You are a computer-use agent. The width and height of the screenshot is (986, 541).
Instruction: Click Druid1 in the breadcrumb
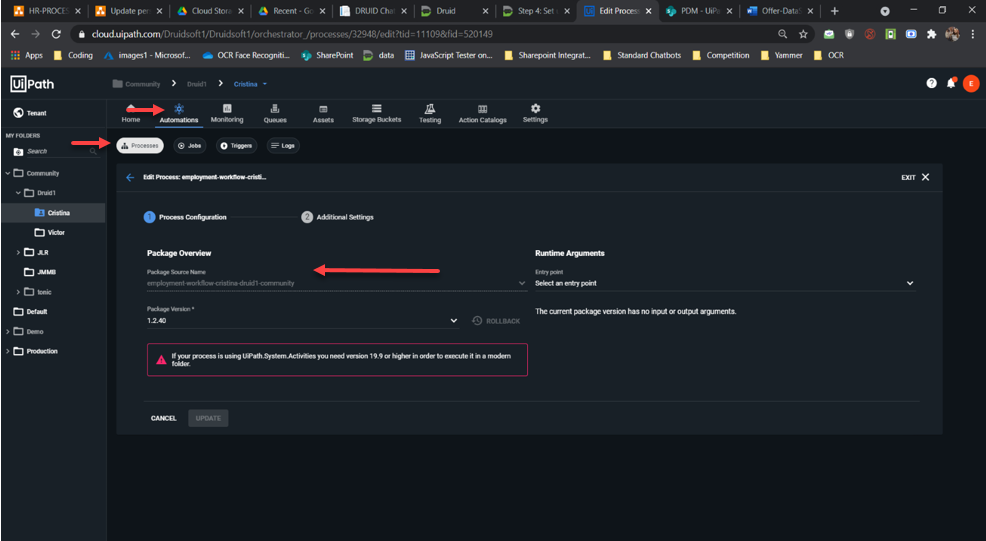tap(197, 84)
